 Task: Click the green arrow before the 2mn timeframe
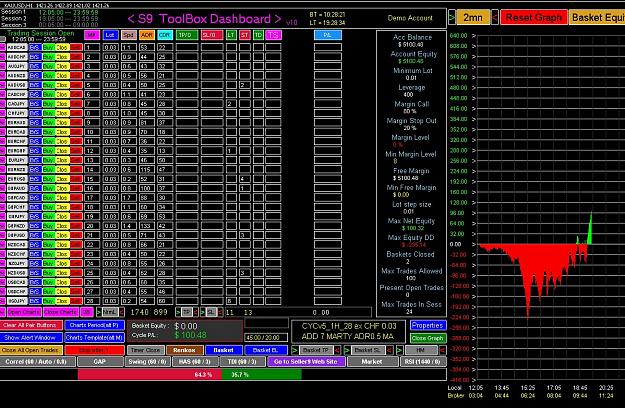pyautogui.click(x=452, y=17)
